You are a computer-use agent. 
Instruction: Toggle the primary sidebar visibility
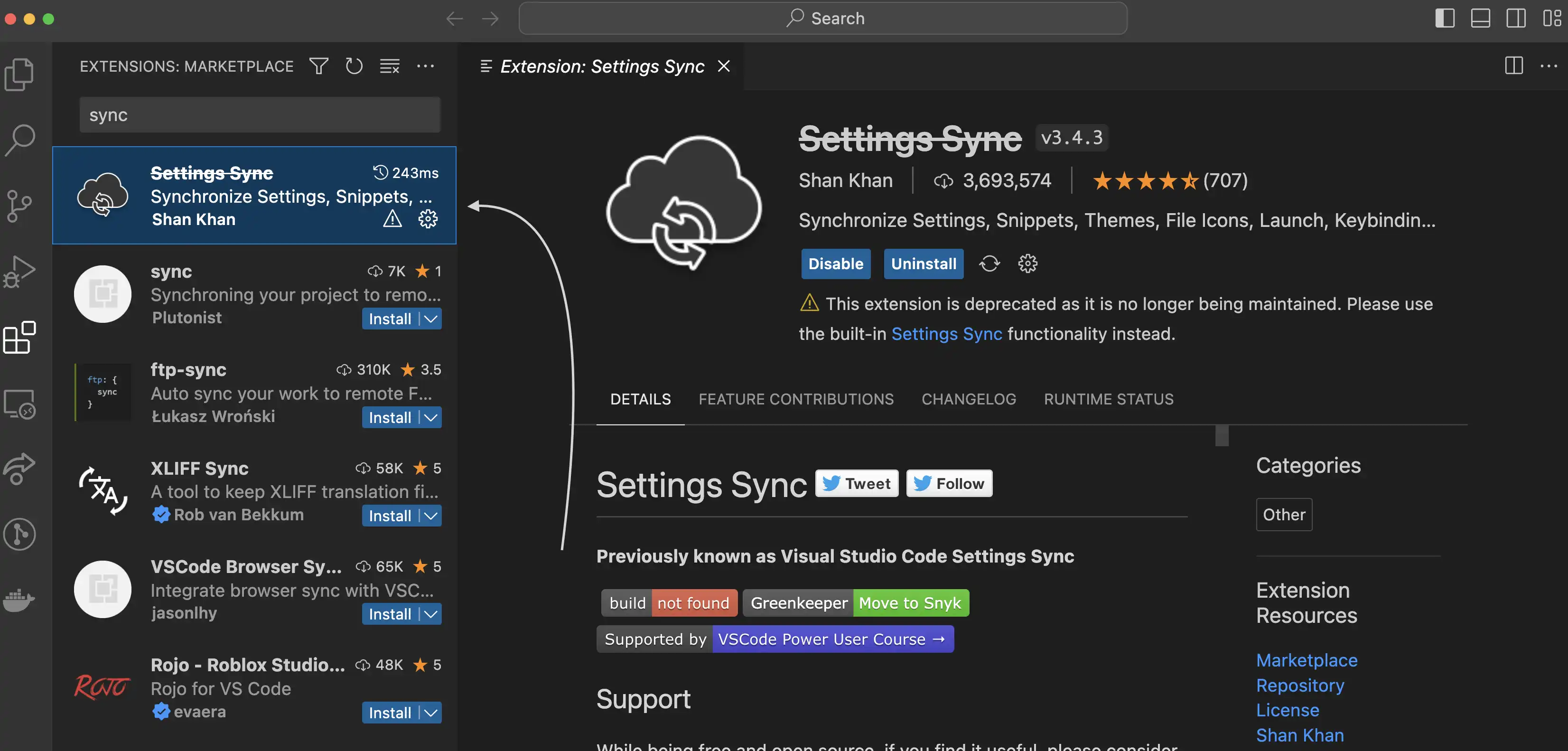[x=1445, y=18]
